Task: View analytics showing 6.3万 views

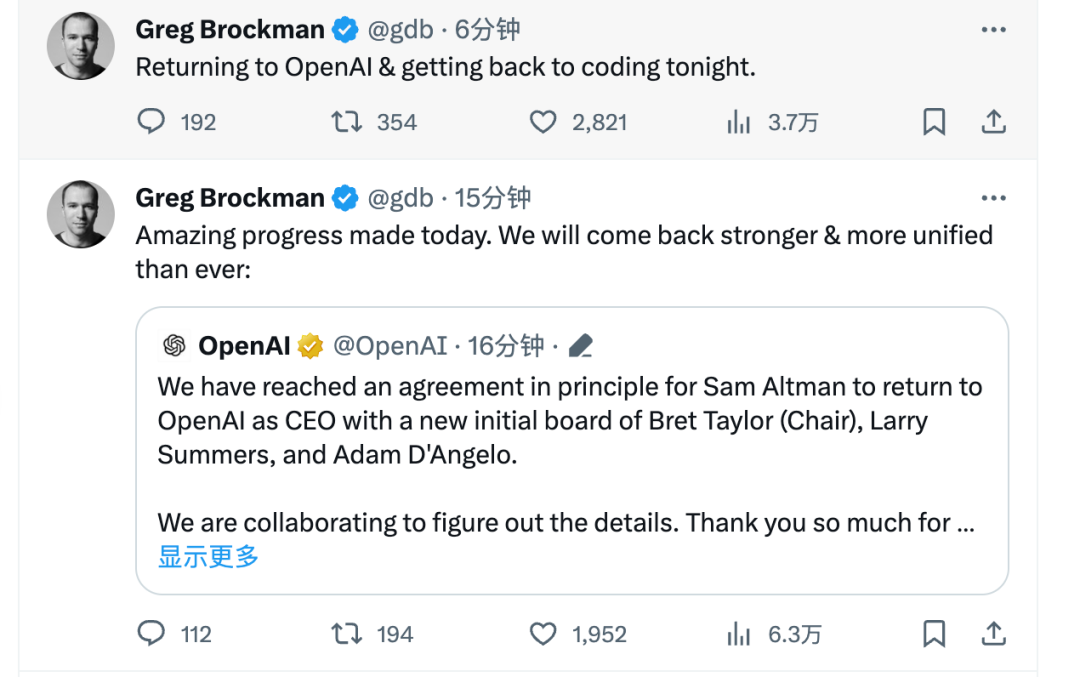Action: tap(738, 634)
